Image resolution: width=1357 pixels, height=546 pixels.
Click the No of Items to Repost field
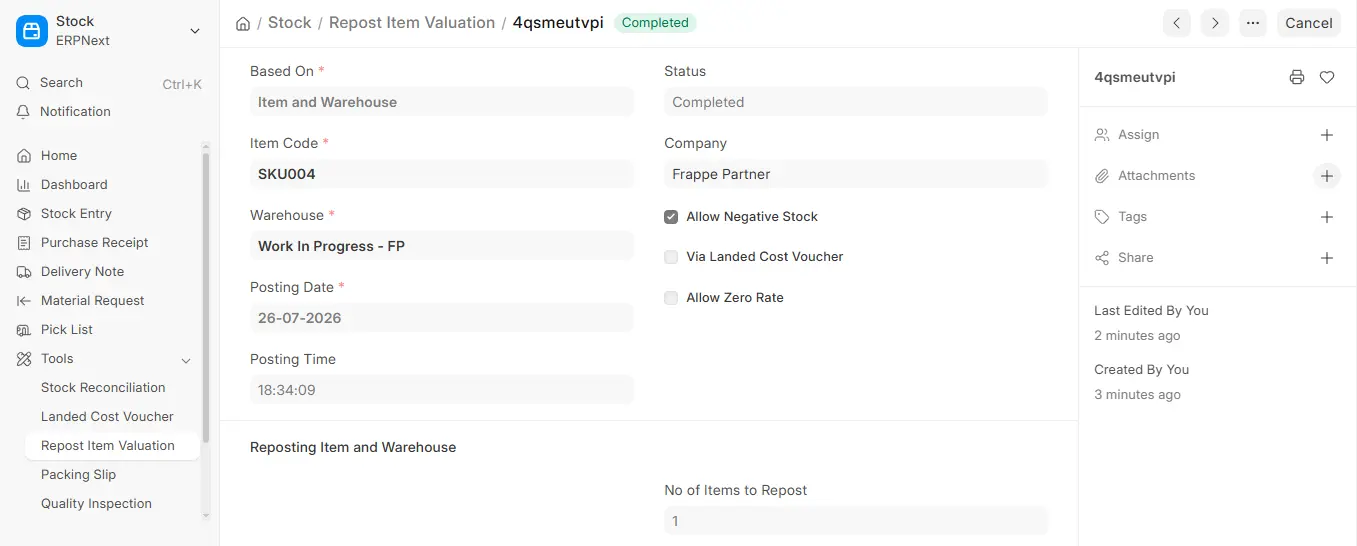(856, 521)
